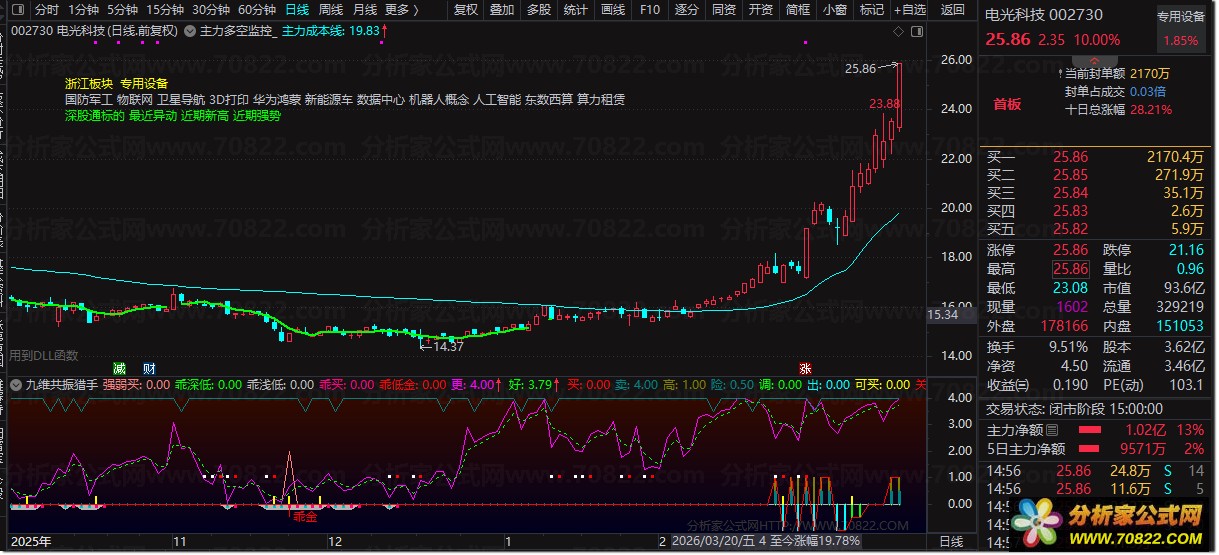Screen dimensions: 1219x555
Task: Click the 减 event marker icon
Action: tap(120, 368)
